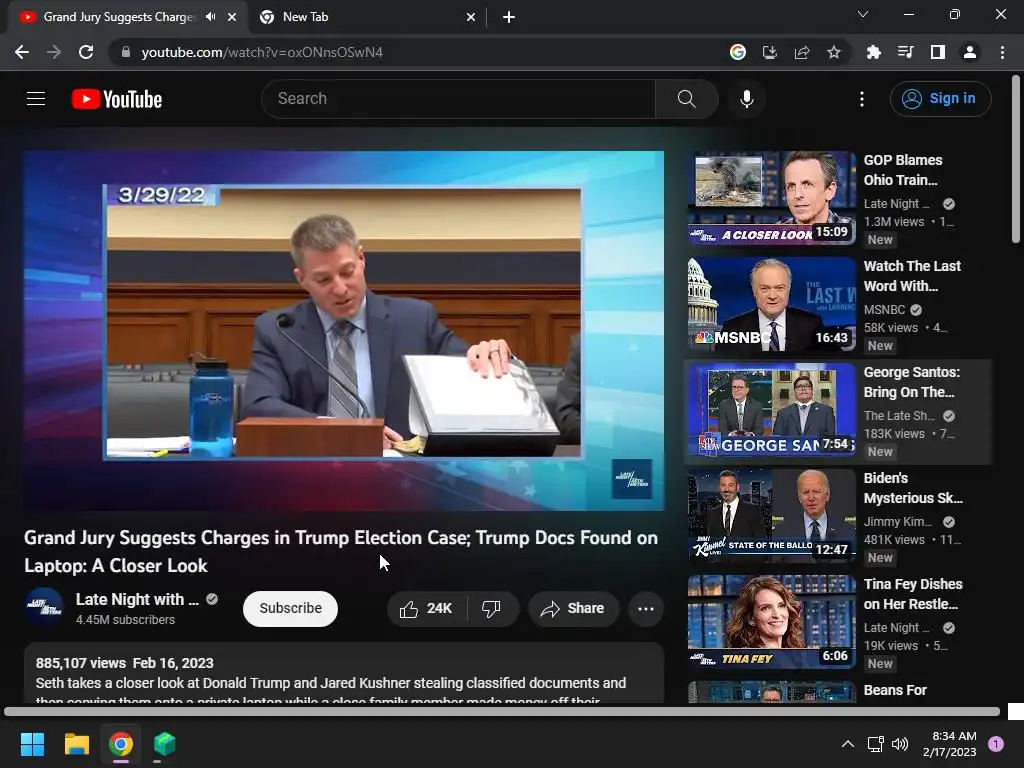Open volume control in system tray
The height and width of the screenshot is (768, 1024).
[900, 744]
